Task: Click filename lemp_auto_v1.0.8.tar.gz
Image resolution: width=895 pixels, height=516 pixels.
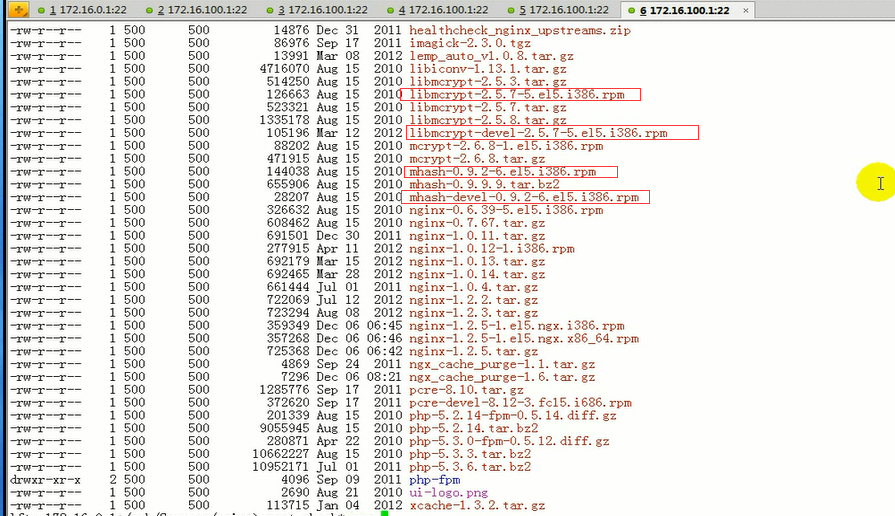Action: [x=491, y=56]
